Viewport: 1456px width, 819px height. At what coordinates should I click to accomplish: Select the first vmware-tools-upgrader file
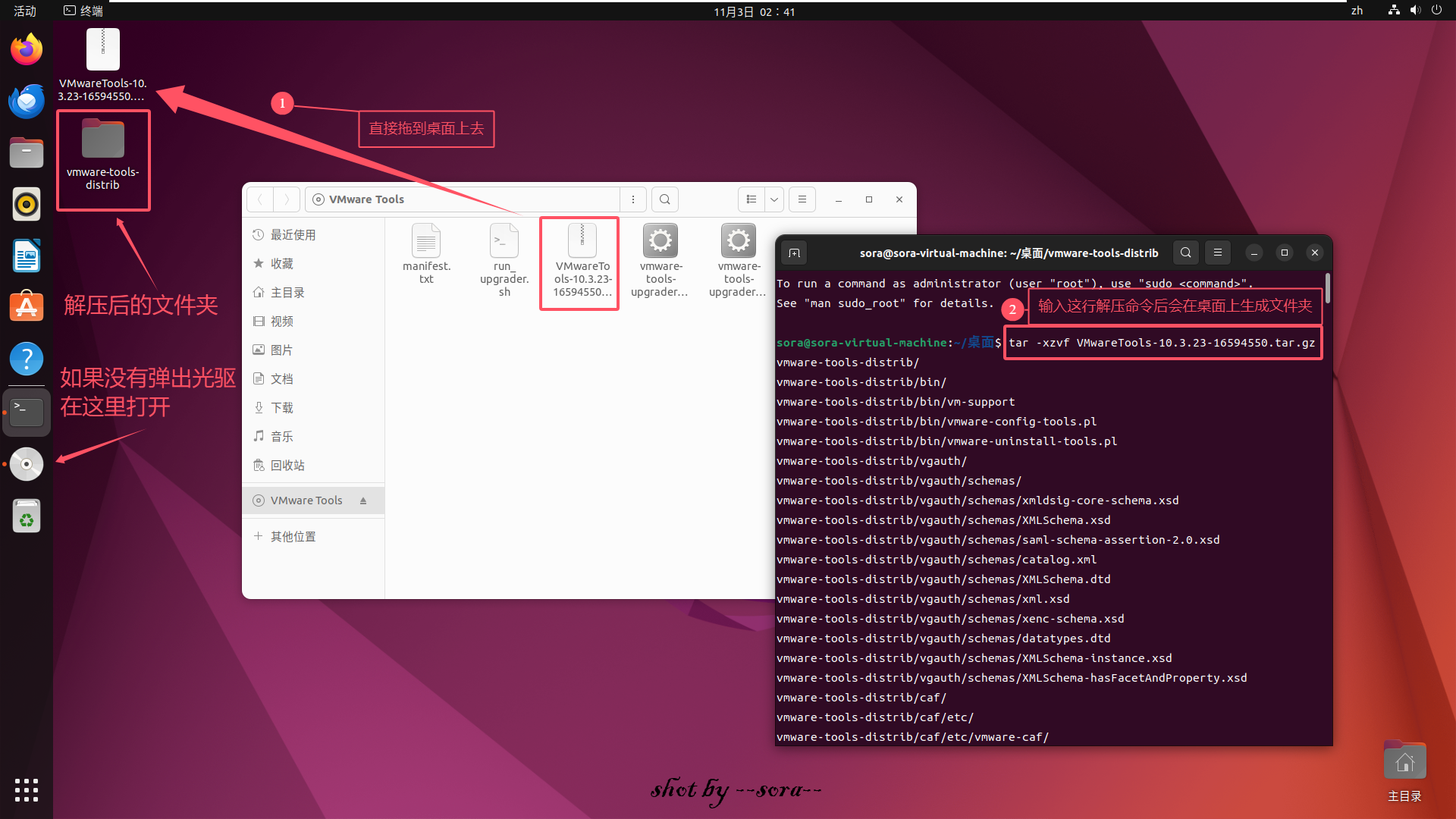[x=661, y=260]
